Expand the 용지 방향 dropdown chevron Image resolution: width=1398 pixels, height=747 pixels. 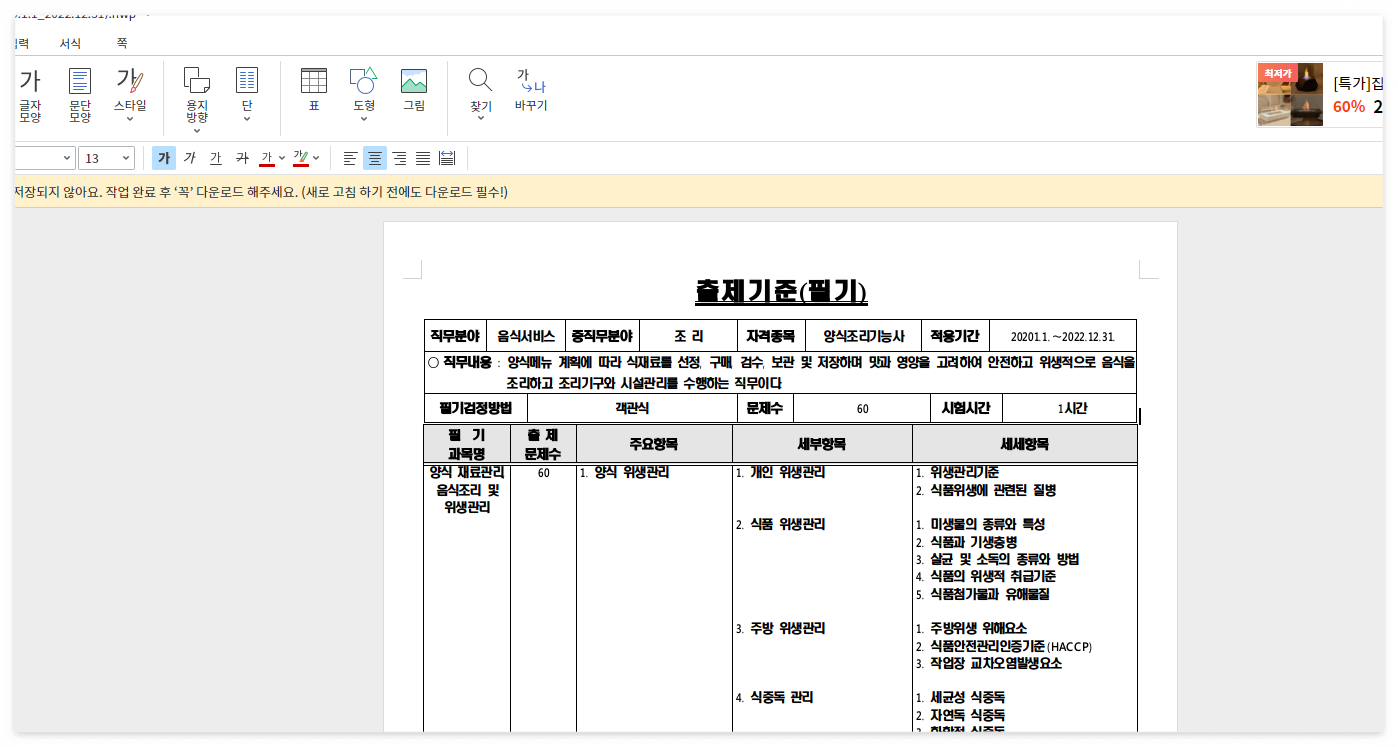coord(197,130)
